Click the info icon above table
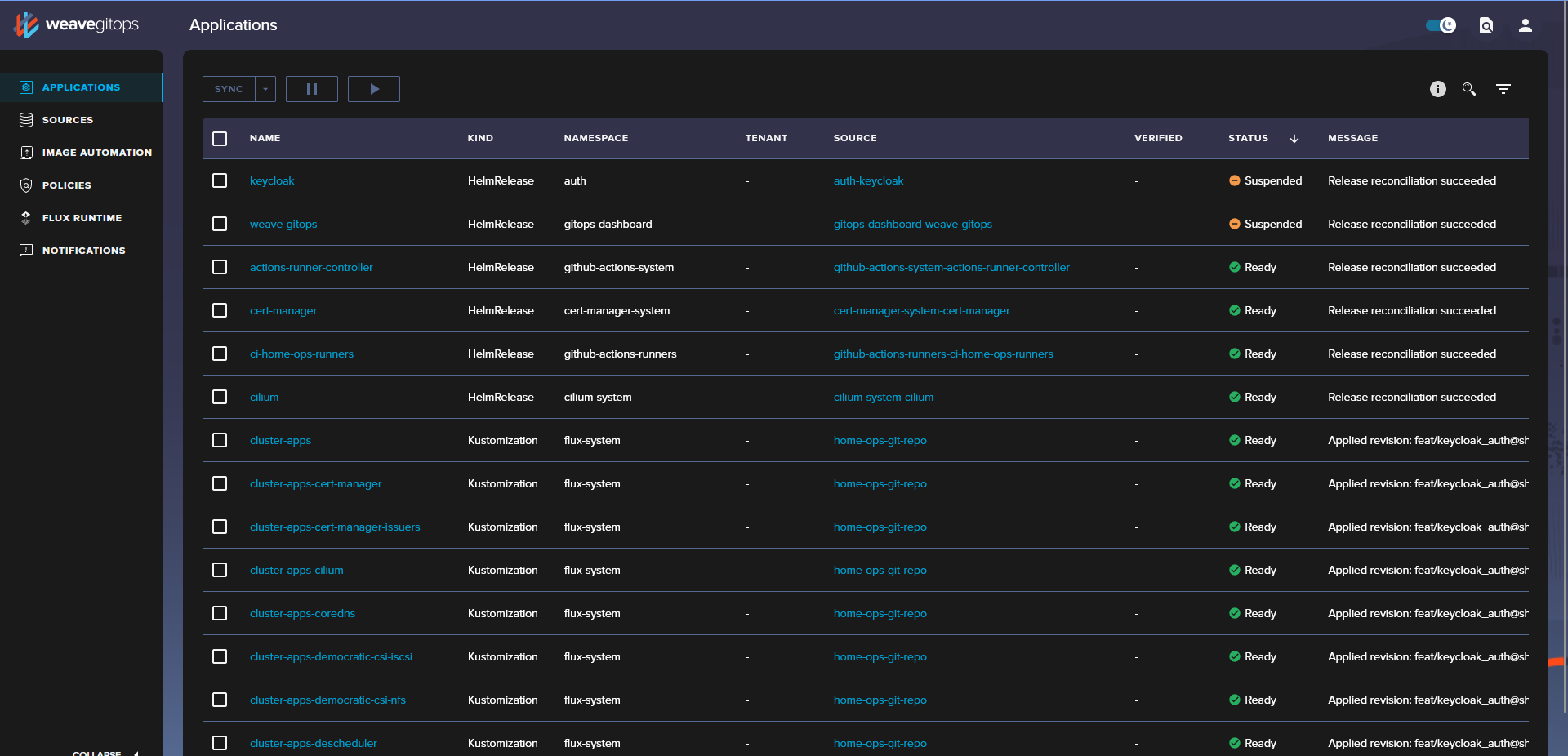Viewport: 1568px width, 756px height. pos(1438,89)
